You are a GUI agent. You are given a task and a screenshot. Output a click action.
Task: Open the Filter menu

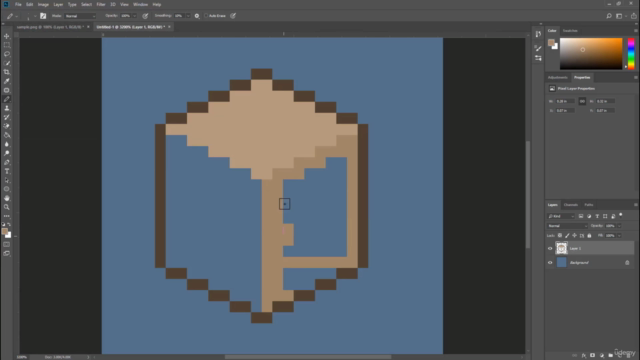(x=101, y=4)
